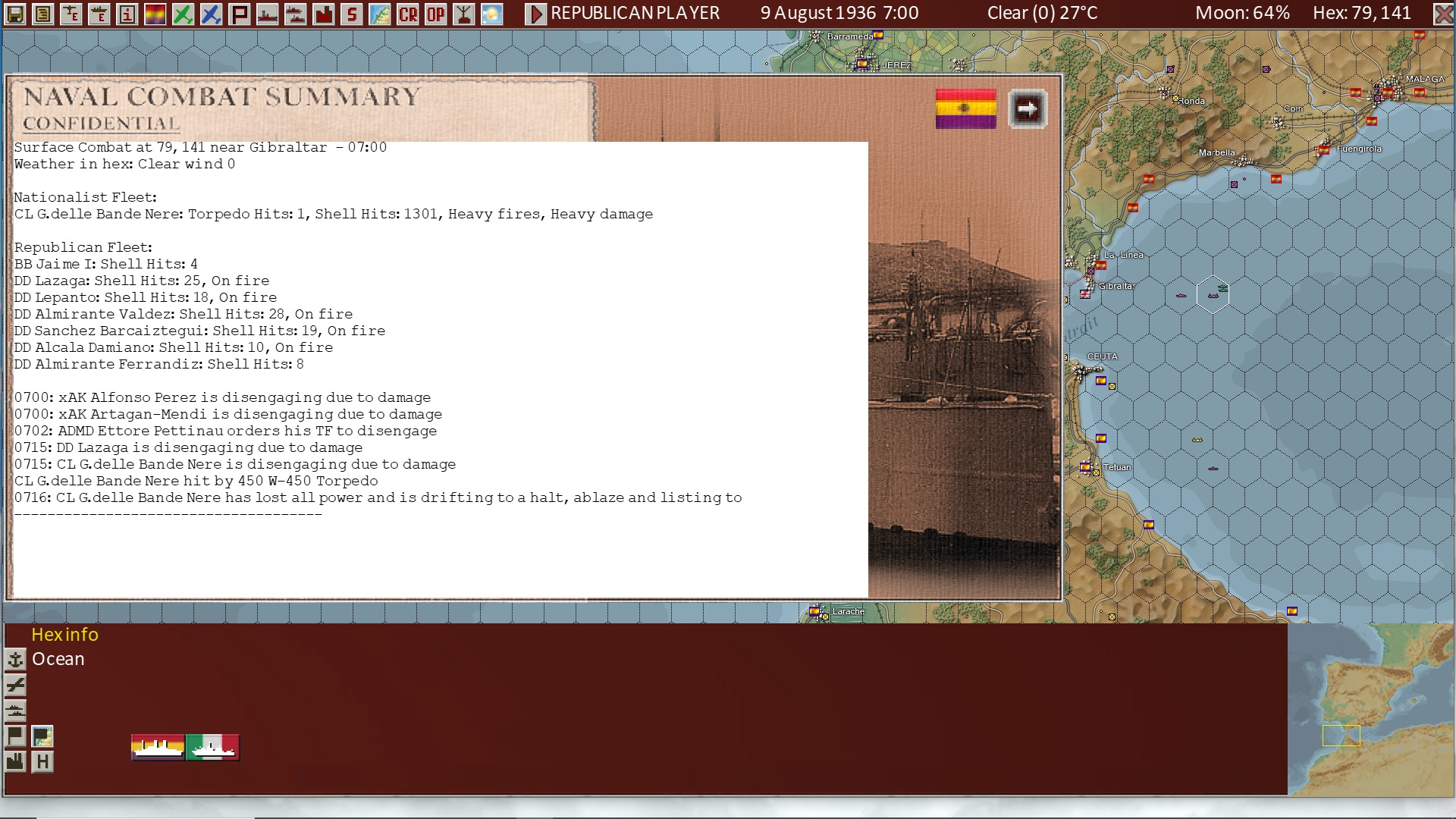The height and width of the screenshot is (819, 1456).
Task: Select the blue enemy aircraft icon
Action: tap(211, 13)
